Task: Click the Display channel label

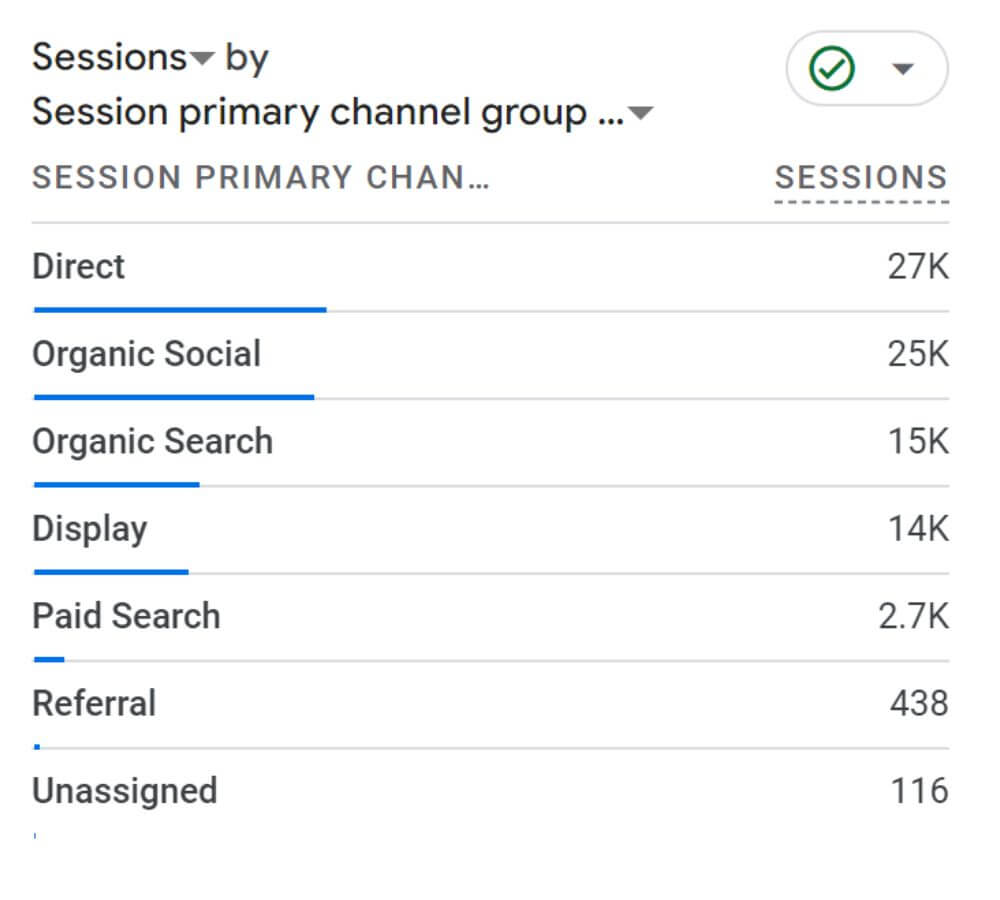Action: click(x=90, y=529)
